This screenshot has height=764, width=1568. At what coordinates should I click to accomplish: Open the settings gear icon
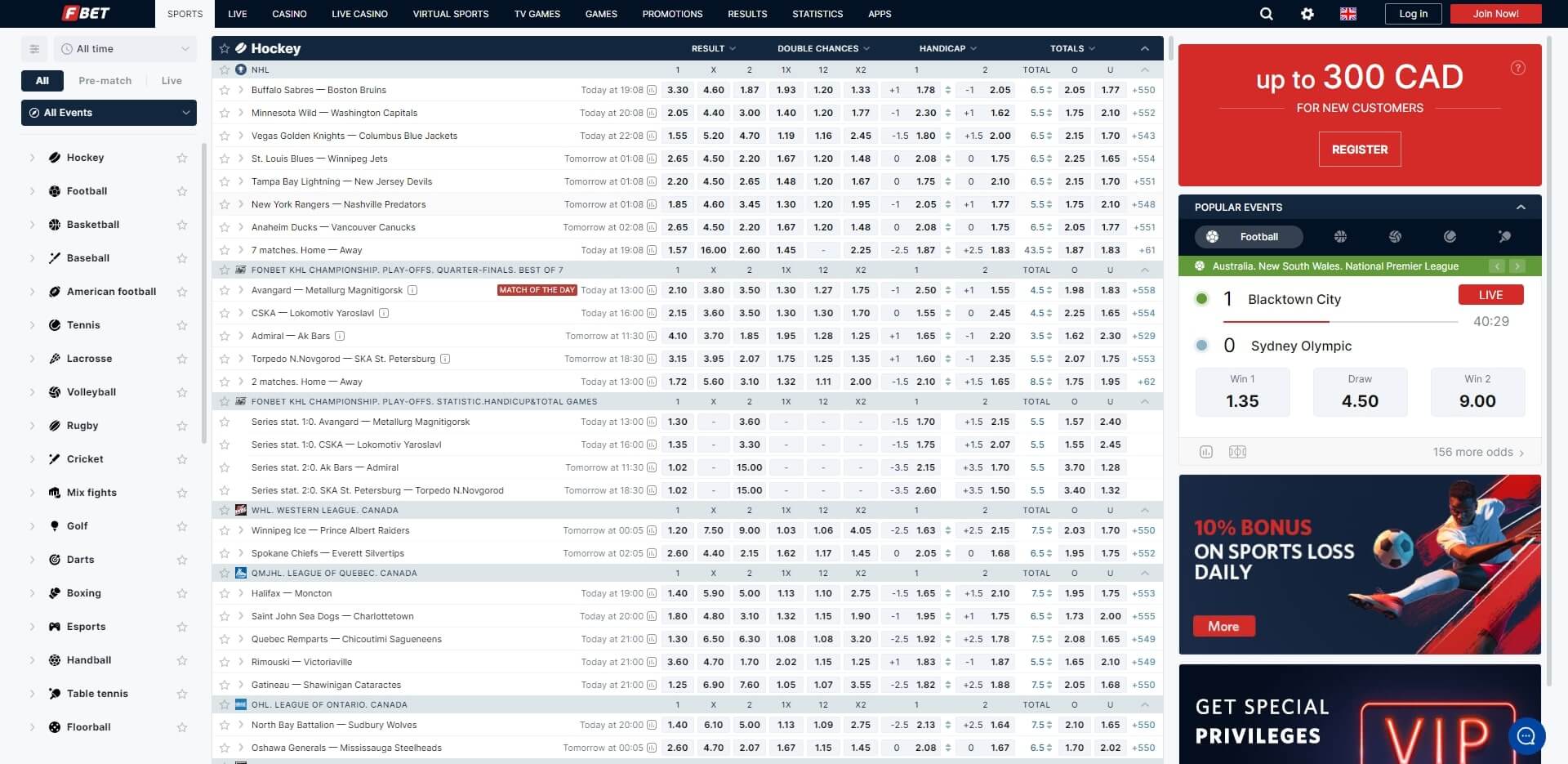1307,14
